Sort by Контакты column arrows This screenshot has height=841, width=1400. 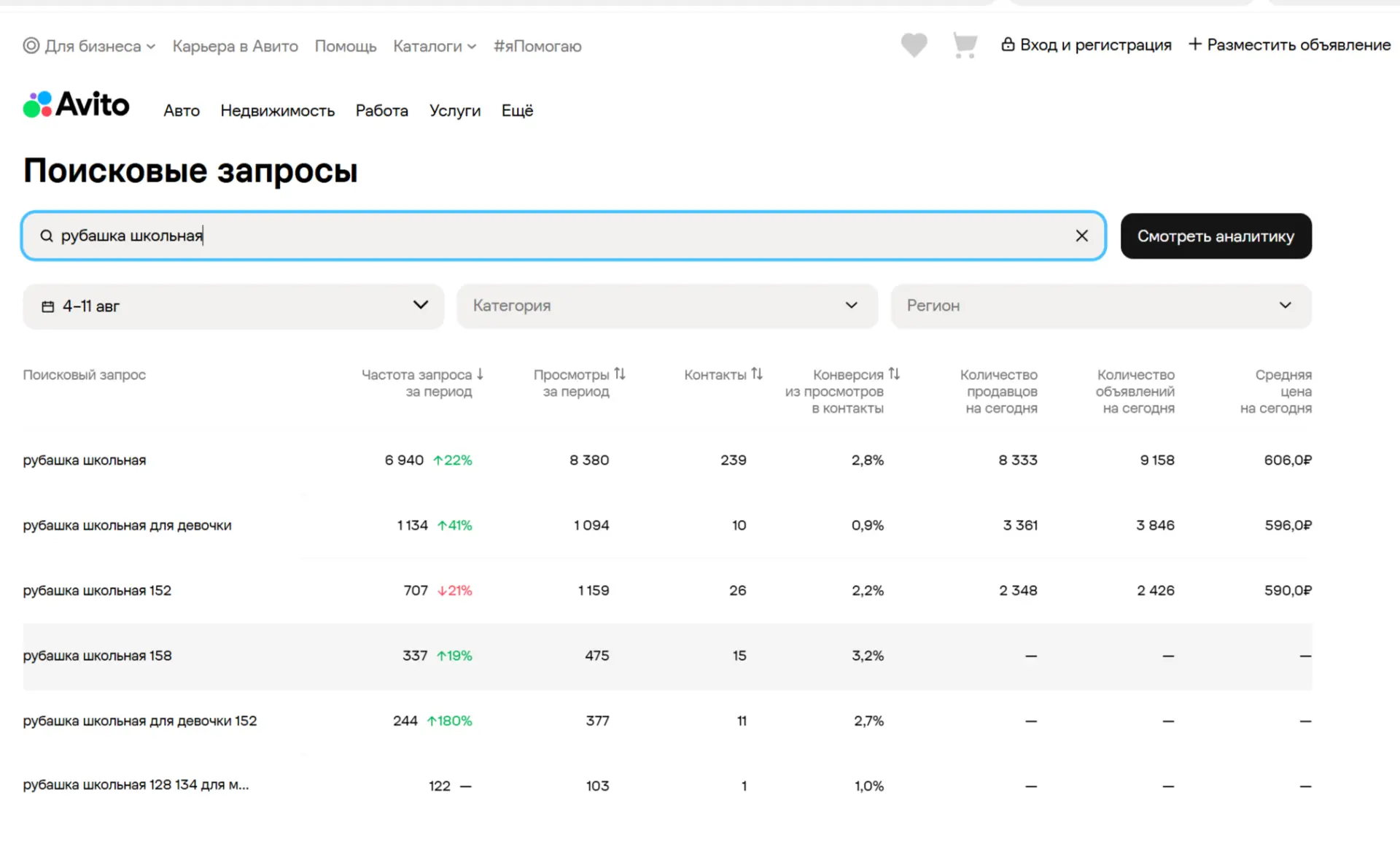click(757, 373)
